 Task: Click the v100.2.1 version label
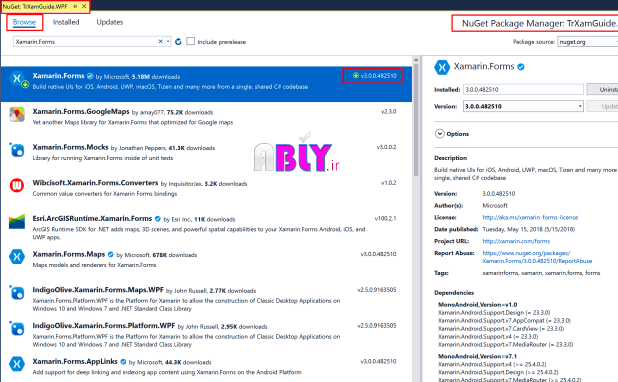click(385, 218)
